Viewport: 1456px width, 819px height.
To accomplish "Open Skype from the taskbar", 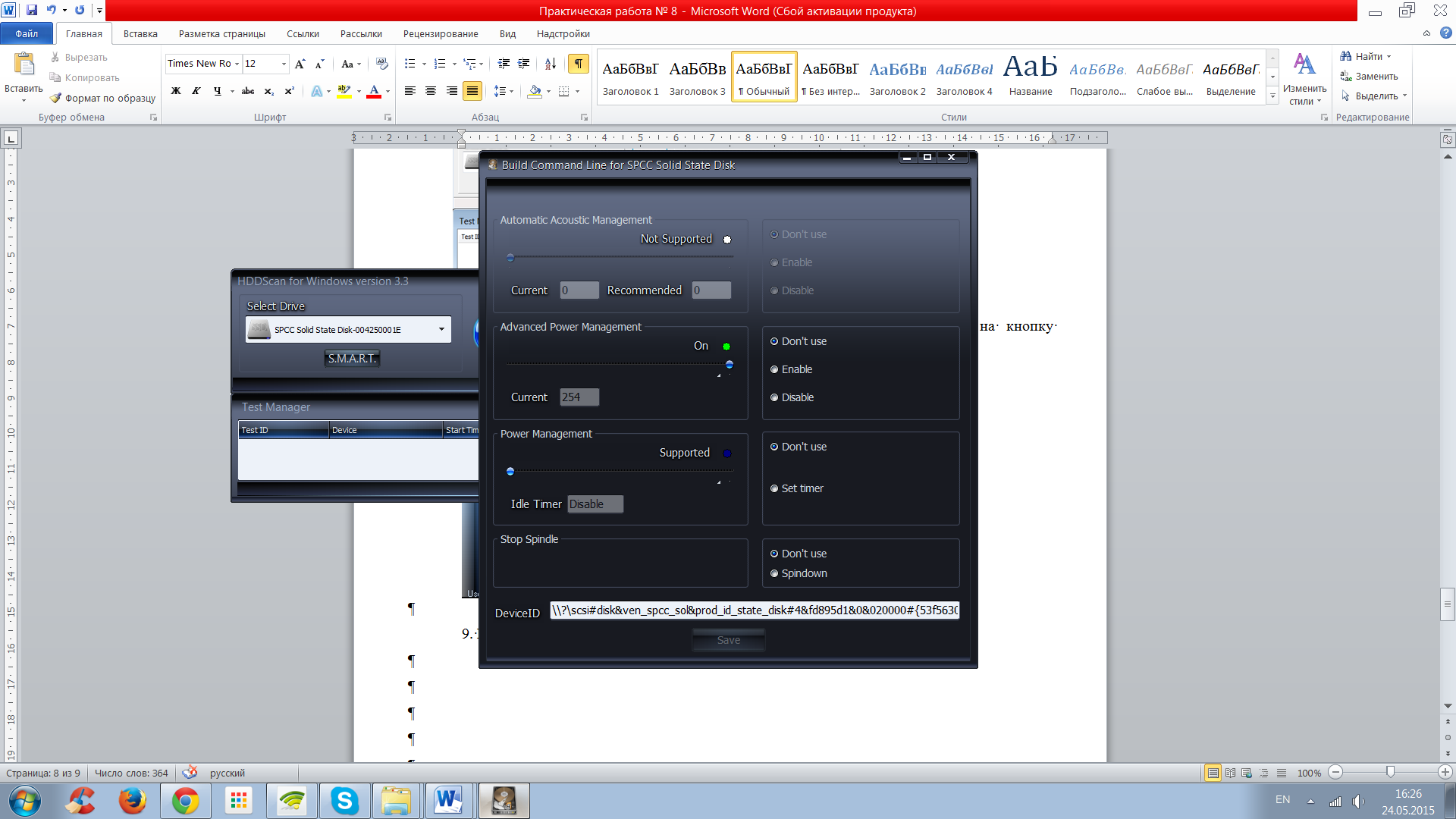I will [344, 801].
